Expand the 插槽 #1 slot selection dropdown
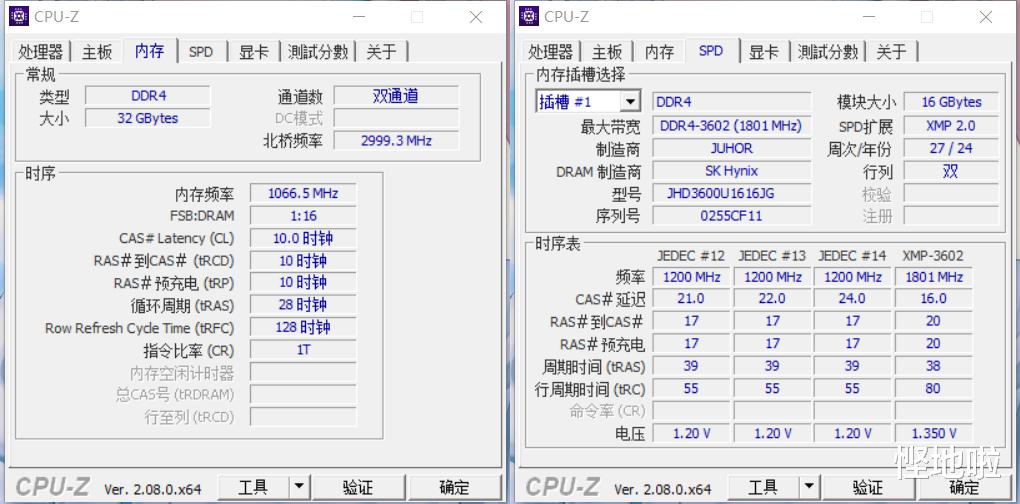1020x504 pixels. (x=629, y=102)
